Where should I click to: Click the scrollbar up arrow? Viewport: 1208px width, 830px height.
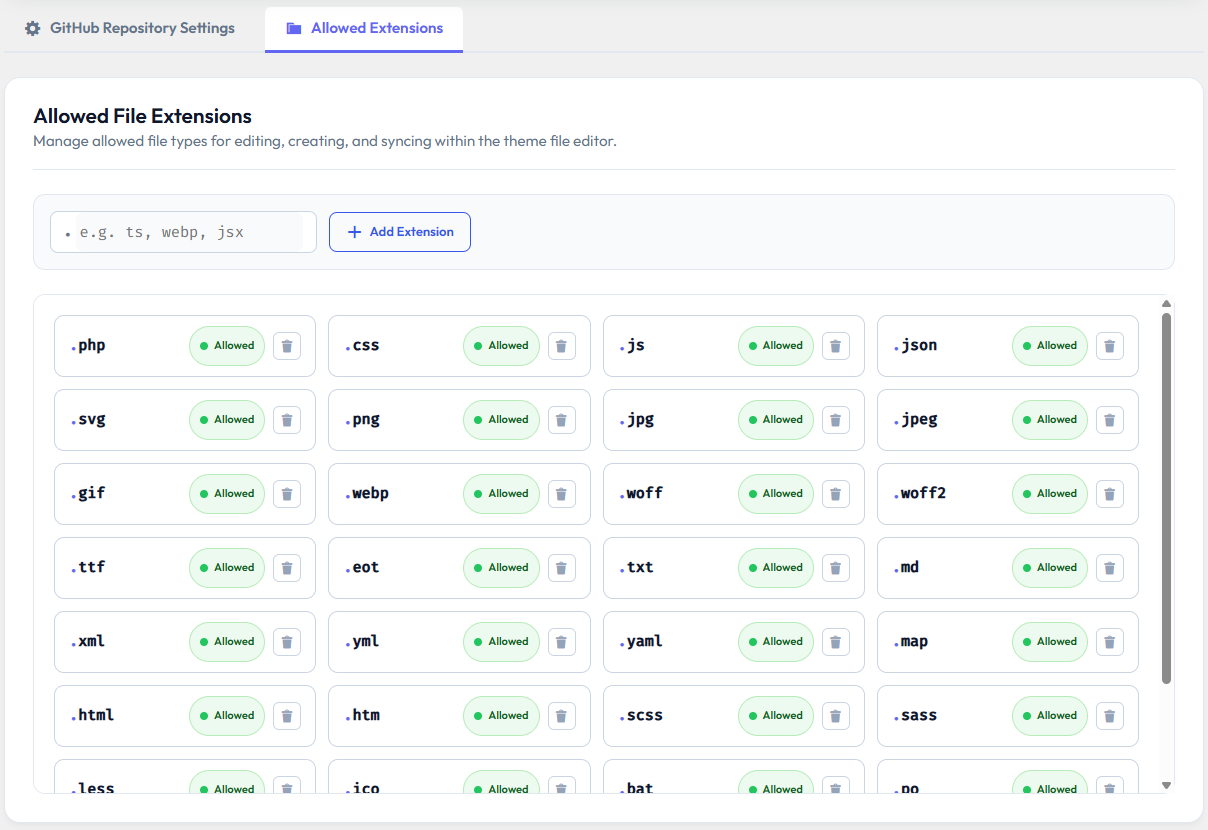1166,304
